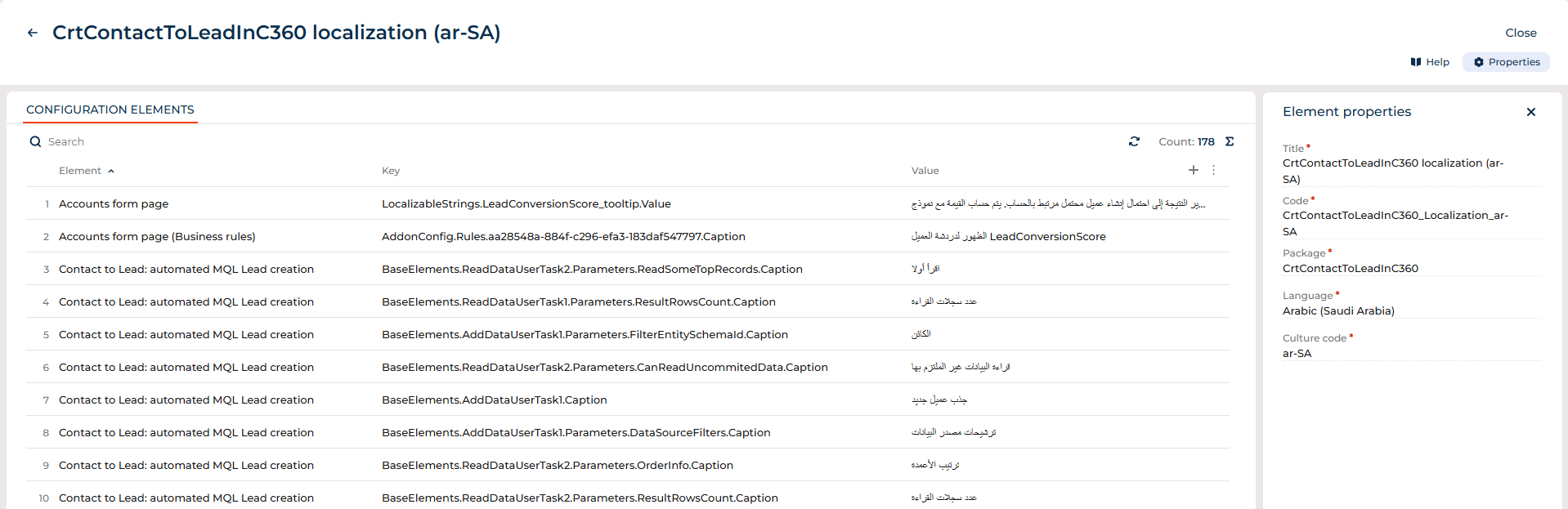1568x509 pixels.
Task: Click the back arrow icon
Action: 33,33
